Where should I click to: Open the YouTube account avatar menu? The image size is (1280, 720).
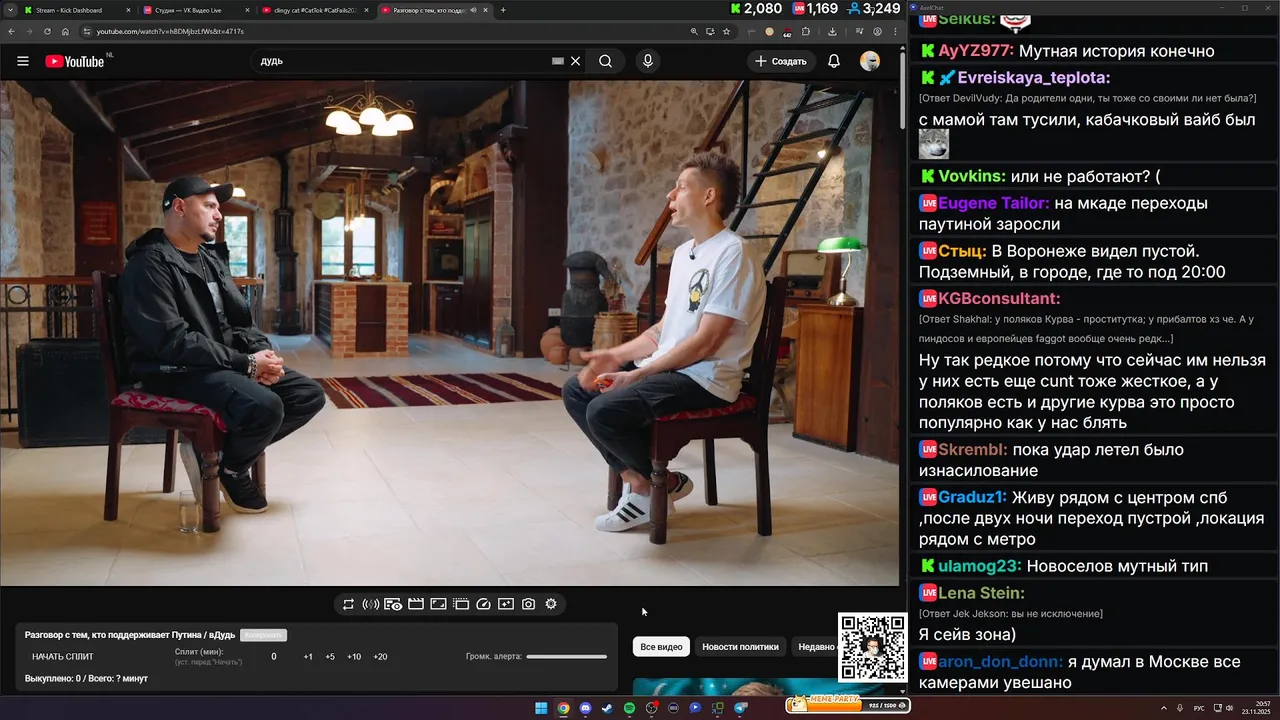click(x=870, y=61)
